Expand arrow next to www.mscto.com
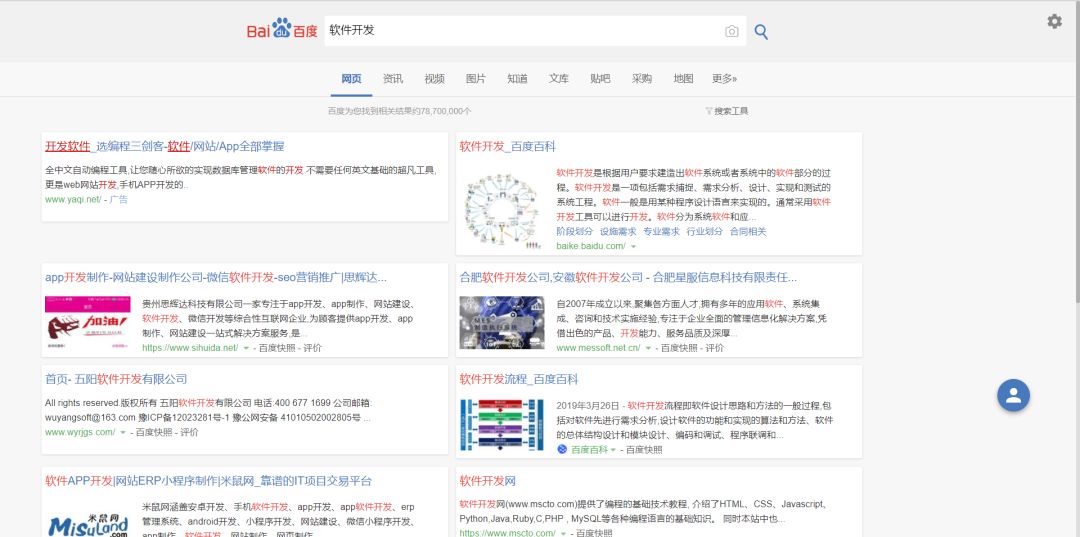 coord(563,534)
